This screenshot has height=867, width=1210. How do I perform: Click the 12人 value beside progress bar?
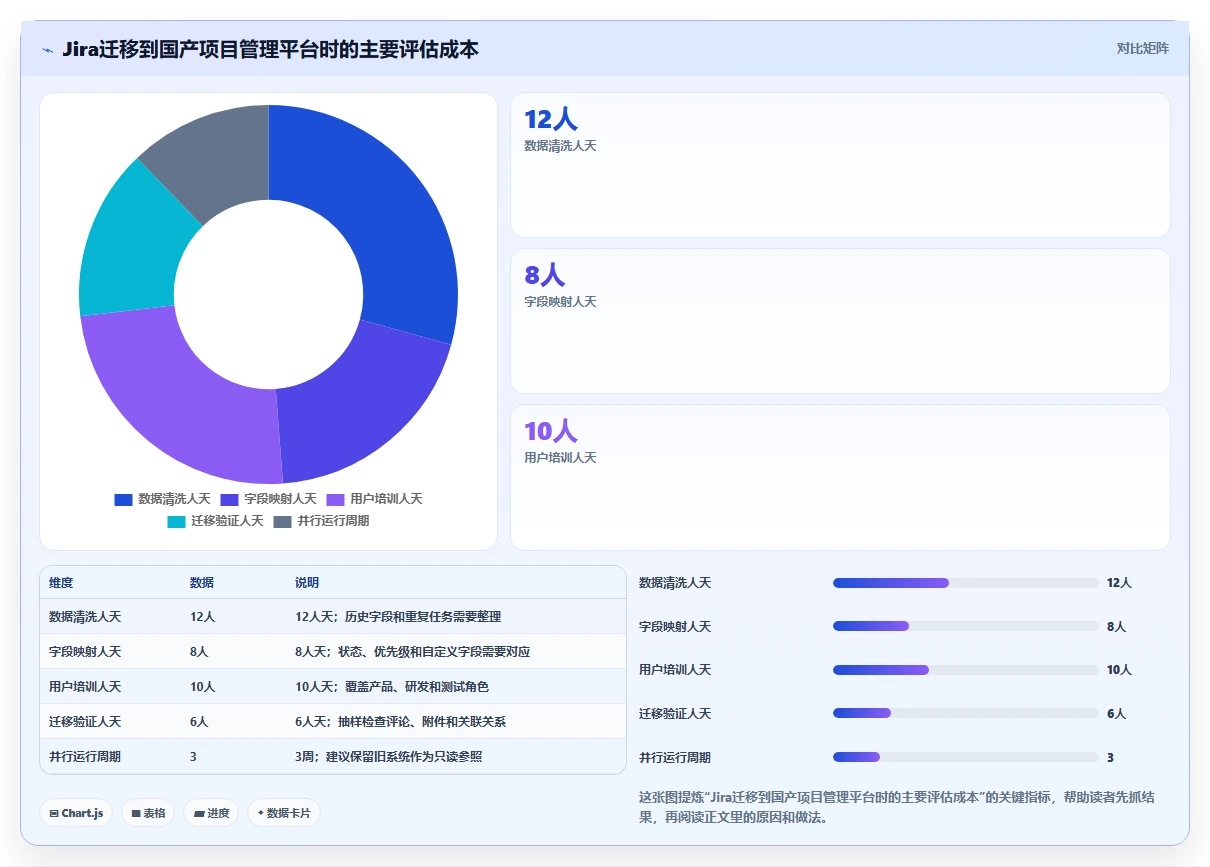pyautogui.click(x=1119, y=583)
